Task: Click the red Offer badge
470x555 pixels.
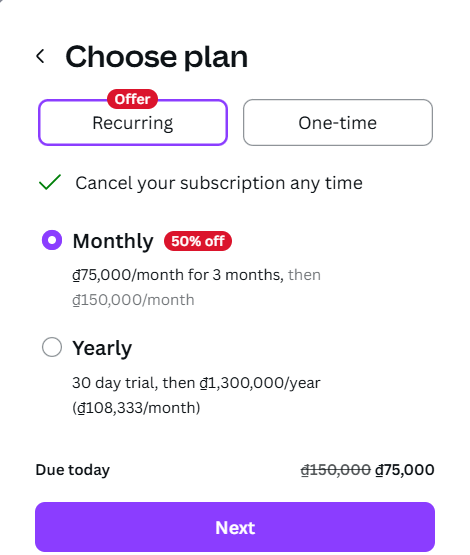Action: tap(132, 99)
